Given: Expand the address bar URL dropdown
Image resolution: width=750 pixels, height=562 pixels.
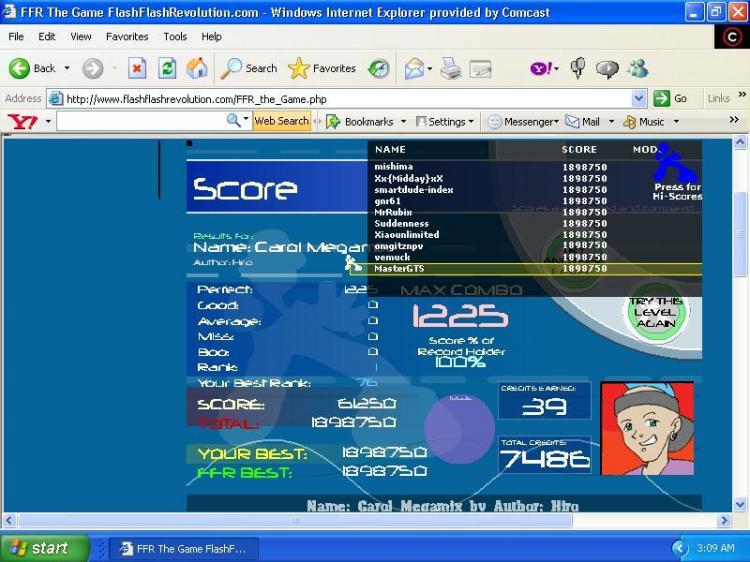Looking at the screenshot, I should click(639, 99).
